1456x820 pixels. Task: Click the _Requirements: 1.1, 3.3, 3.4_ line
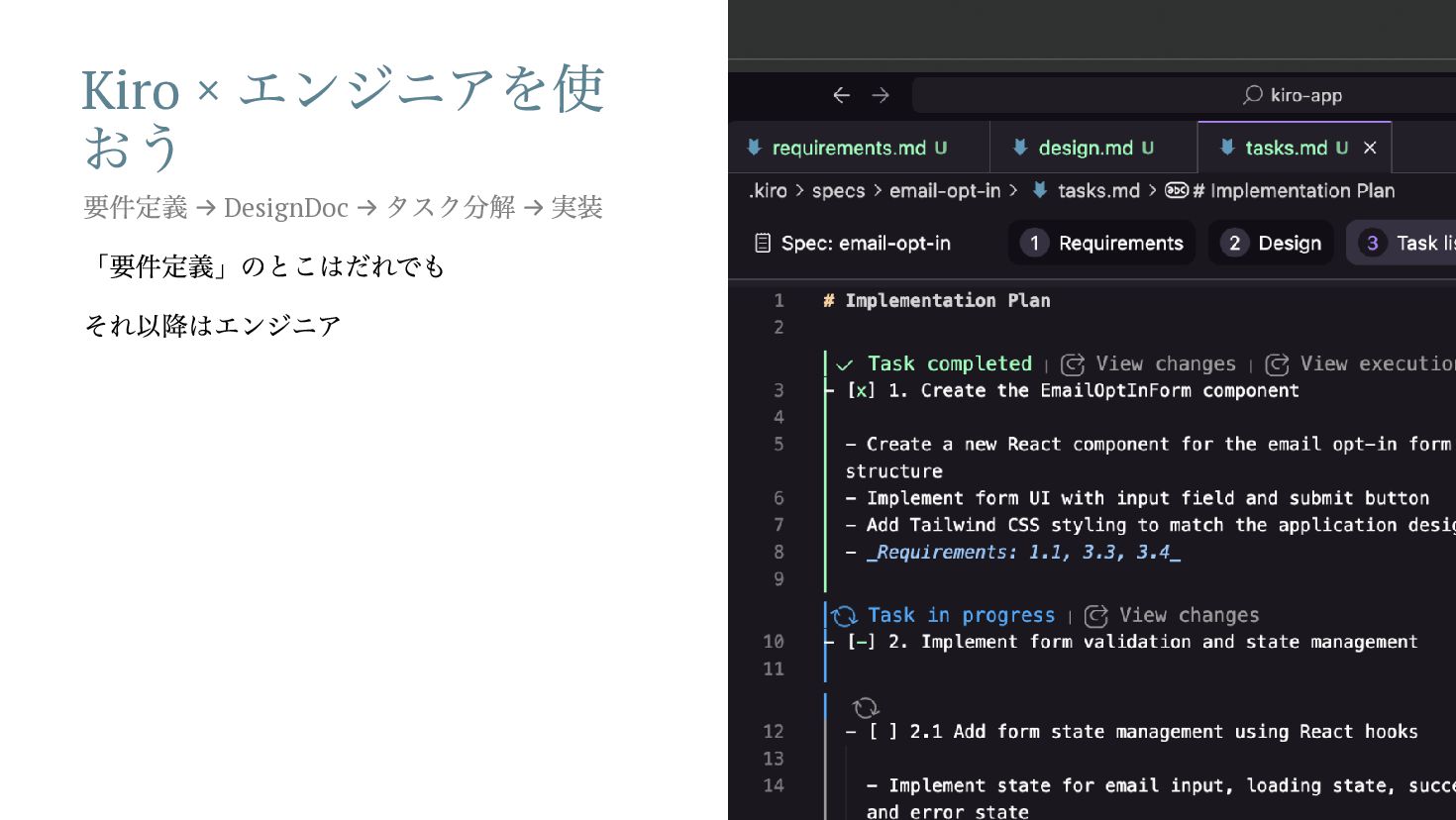[x=1023, y=552]
